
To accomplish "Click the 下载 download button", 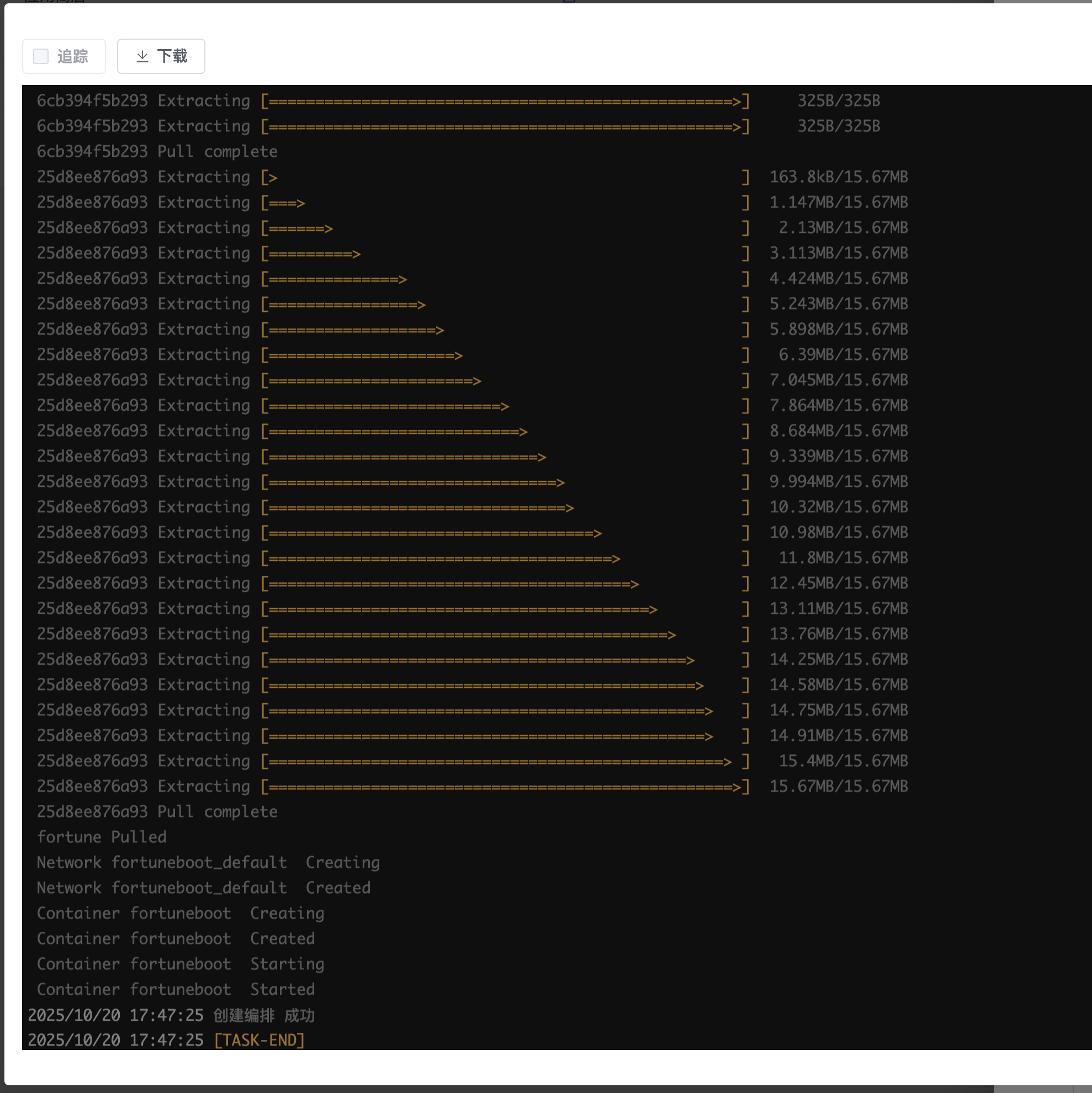I will click(161, 56).
